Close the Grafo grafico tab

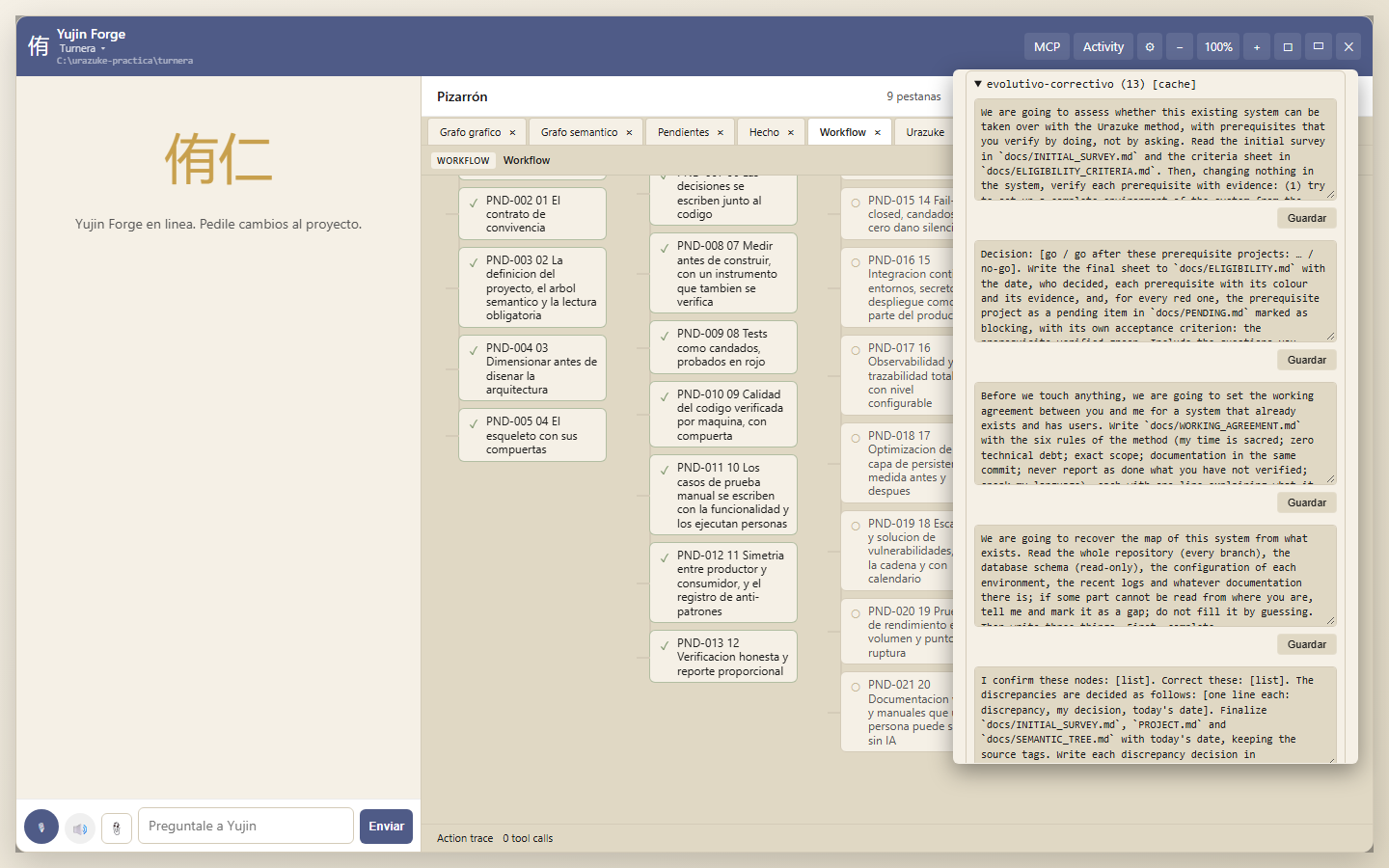click(x=512, y=133)
